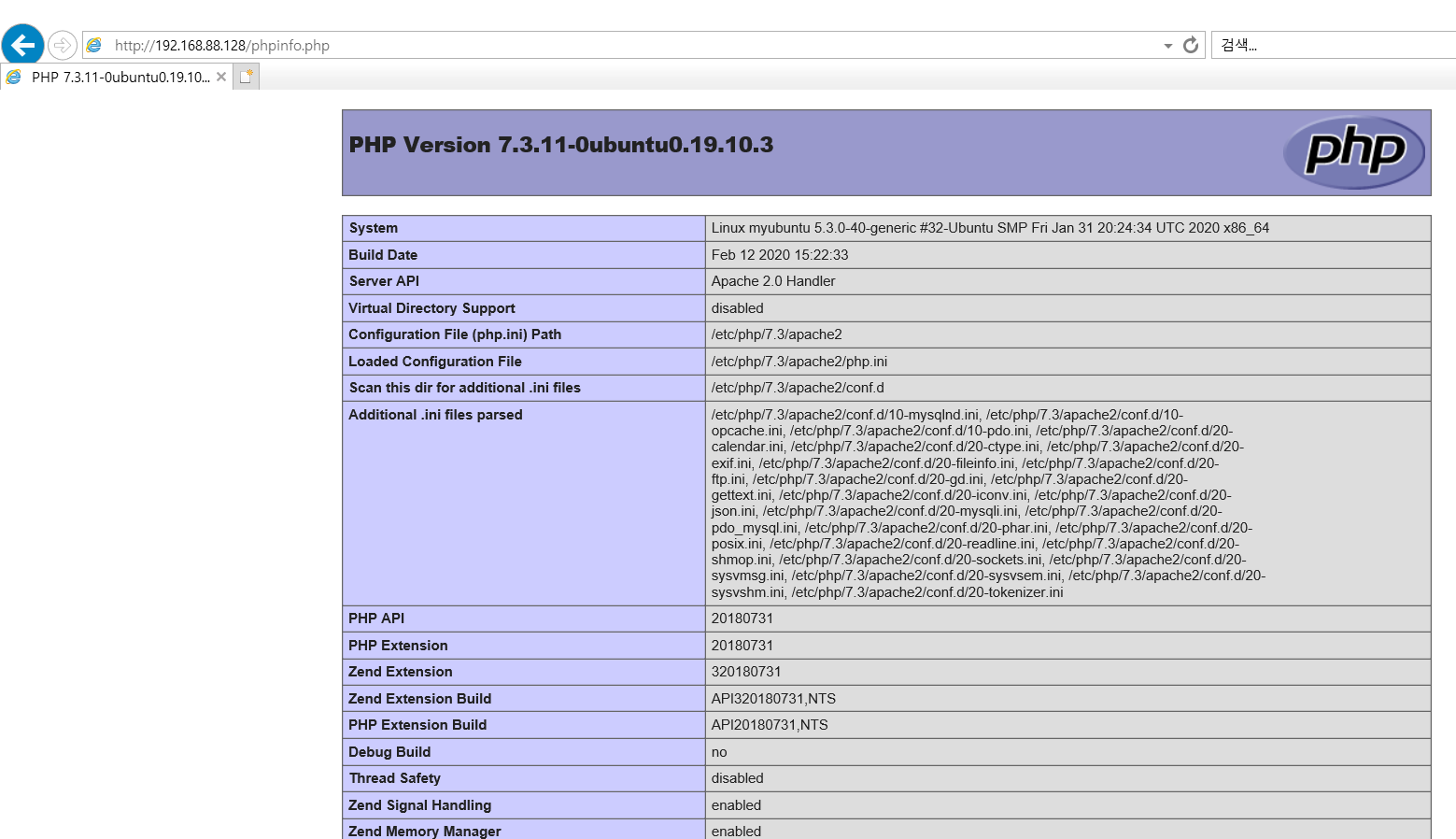This screenshot has height=839, width=1456.
Task: Open the address bar history dropdown
Action: tap(1167, 46)
